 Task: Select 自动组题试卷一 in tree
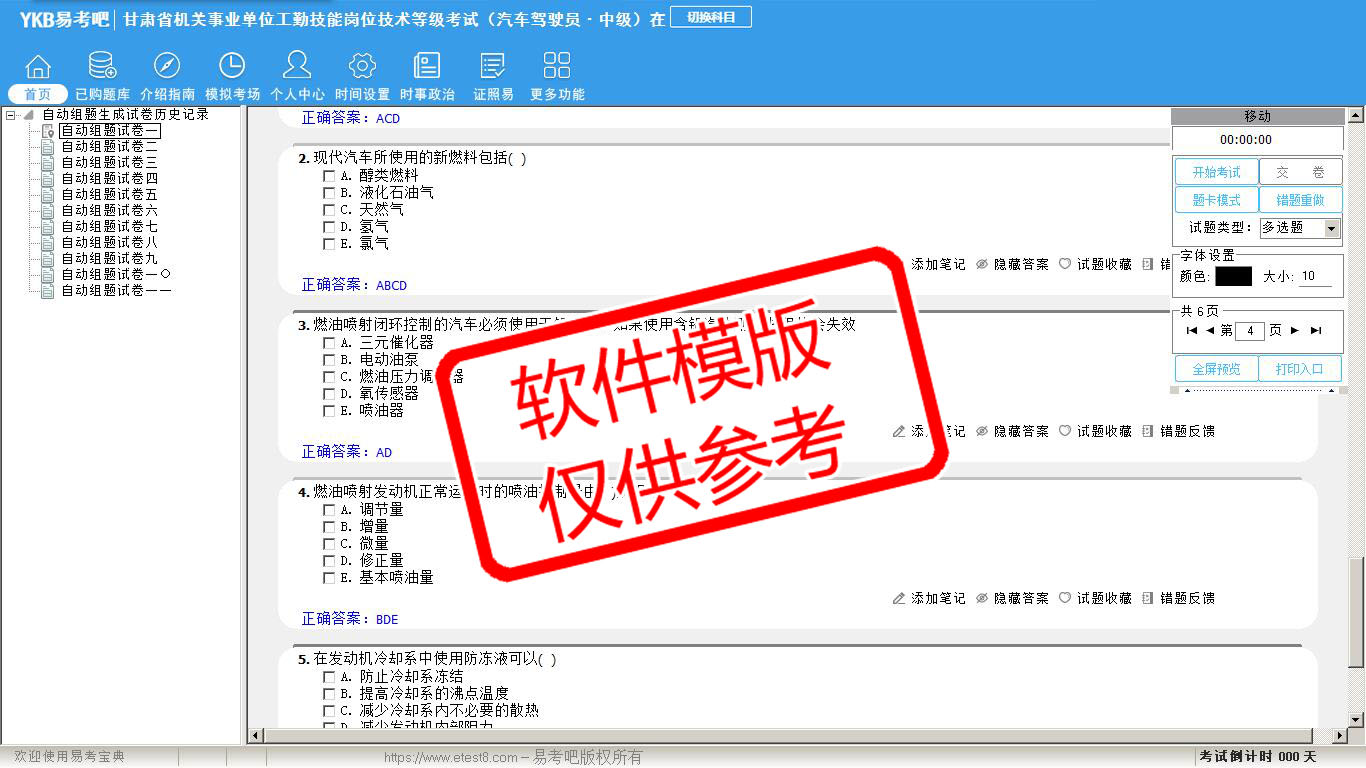(109, 131)
